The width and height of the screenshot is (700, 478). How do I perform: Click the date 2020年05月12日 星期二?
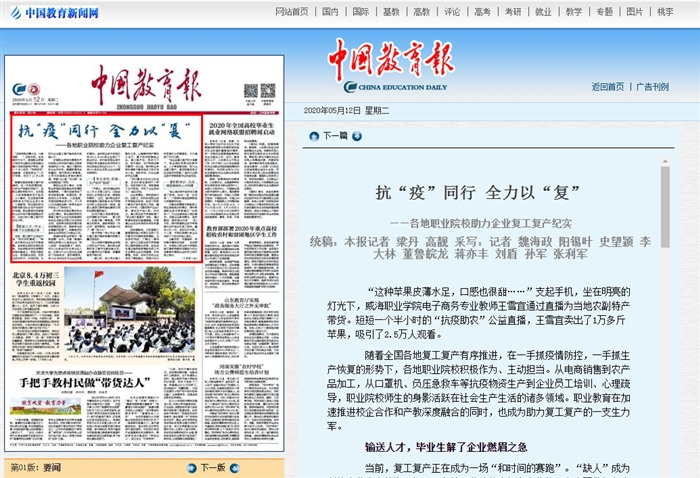coord(346,111)
